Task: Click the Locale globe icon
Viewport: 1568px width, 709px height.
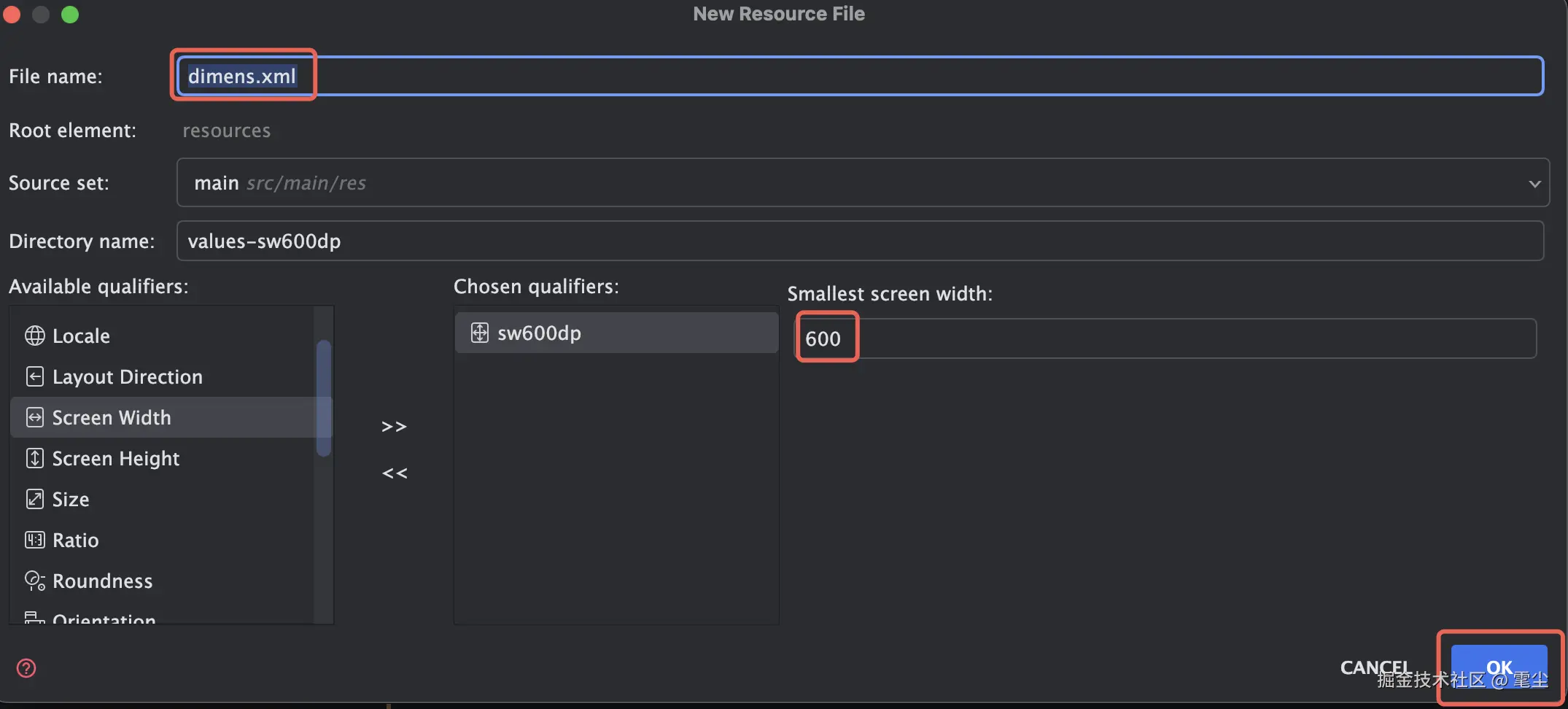Action: point(34,336)
